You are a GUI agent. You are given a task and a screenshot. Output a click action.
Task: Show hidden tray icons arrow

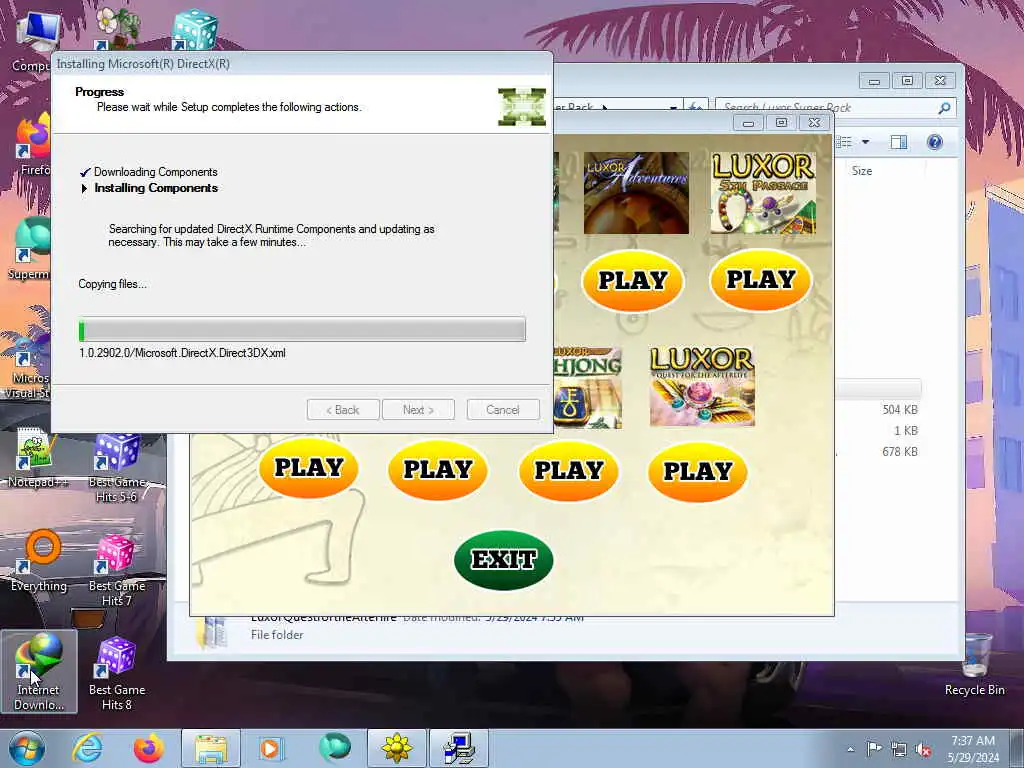[850, 749]
